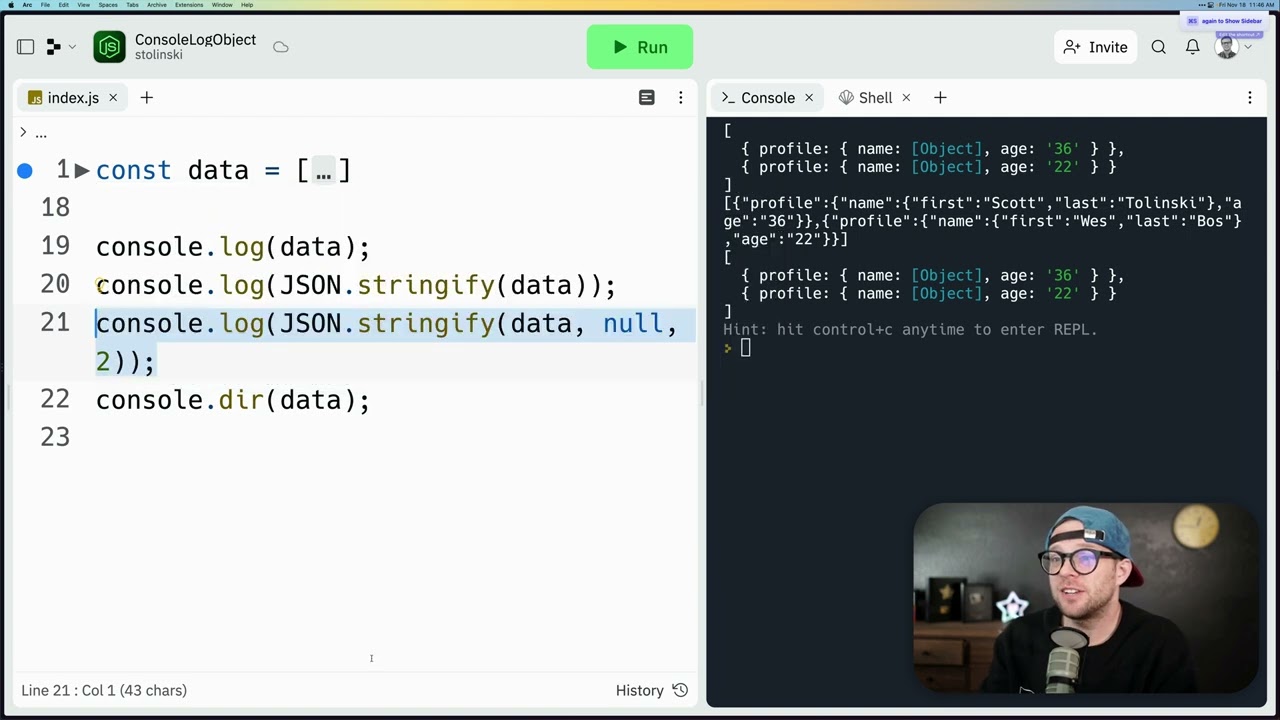Open the Spaces menu
Image resolution: width=1280 pixels, height=720 pixels.
click(x=107, y=5)
